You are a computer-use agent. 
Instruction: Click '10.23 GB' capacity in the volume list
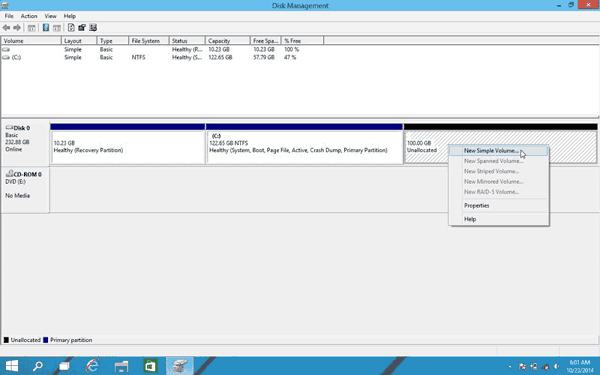219,49
